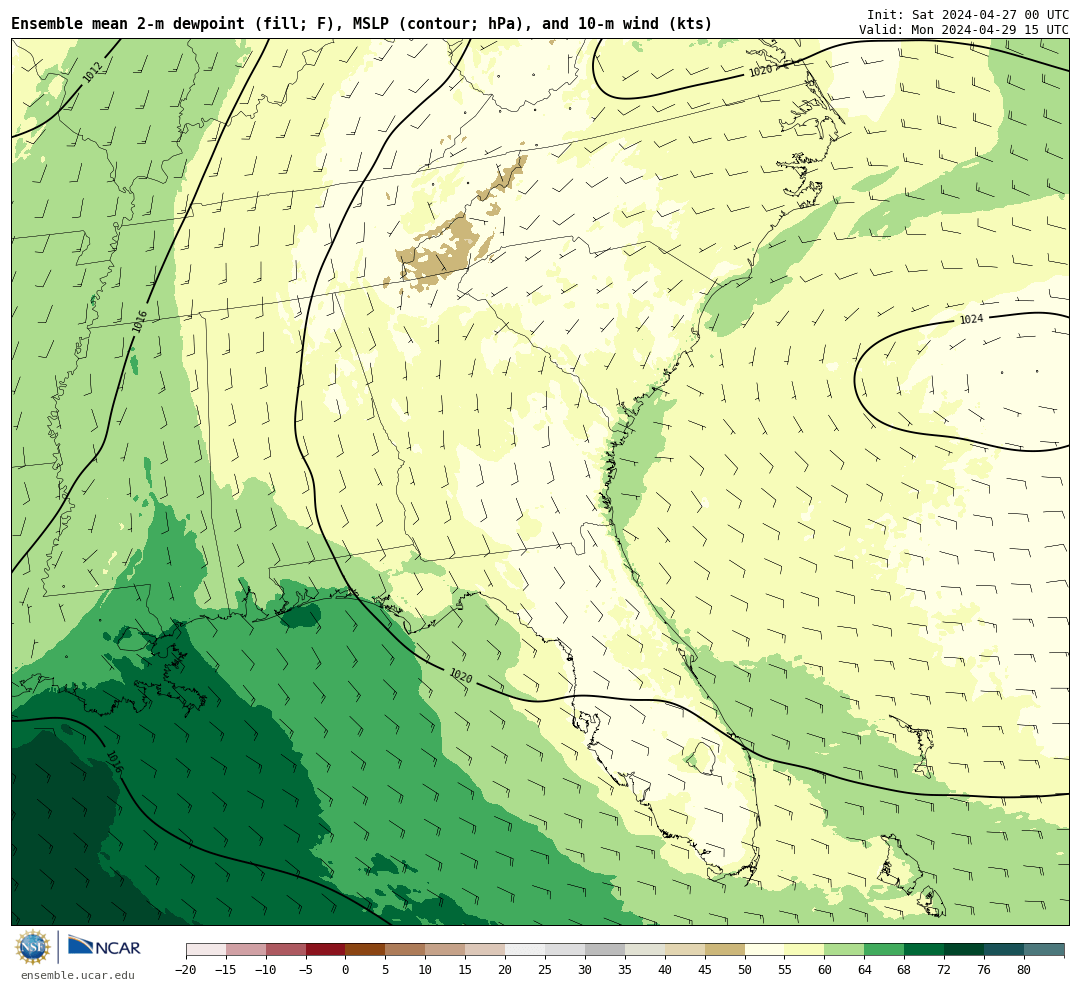Click the 35 colorbar tick label
1080x988 pixels.
click(x=625, y=970)
